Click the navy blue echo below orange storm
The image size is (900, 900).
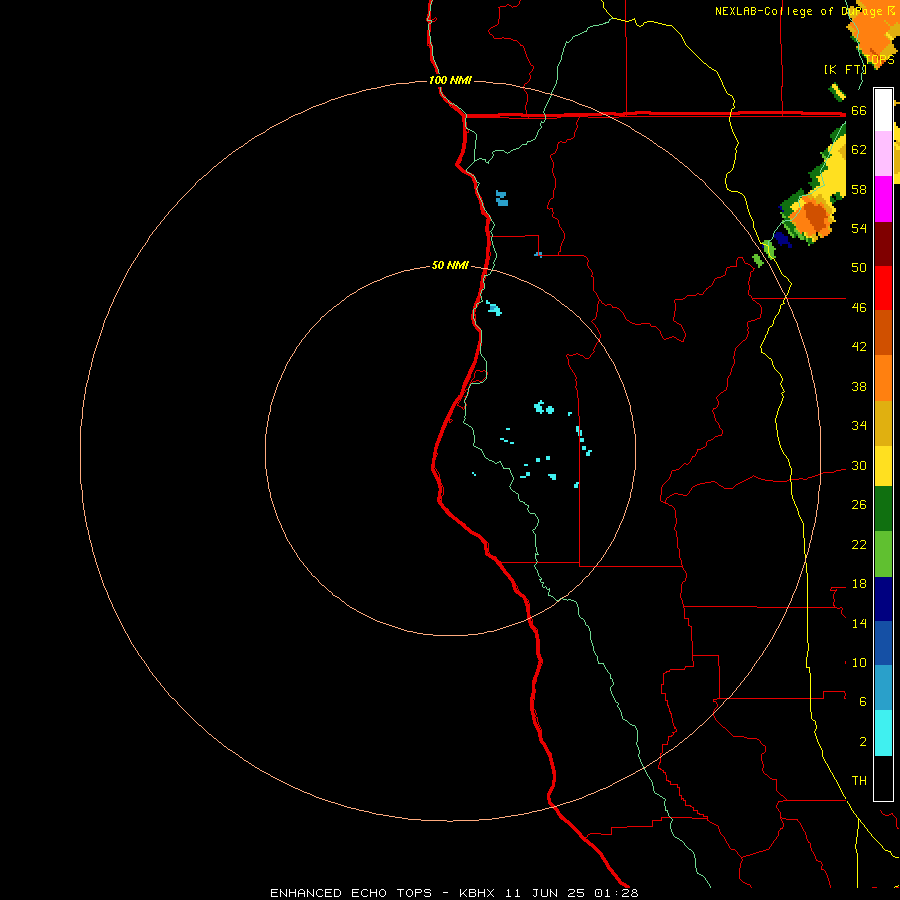[x=782, y=239]
